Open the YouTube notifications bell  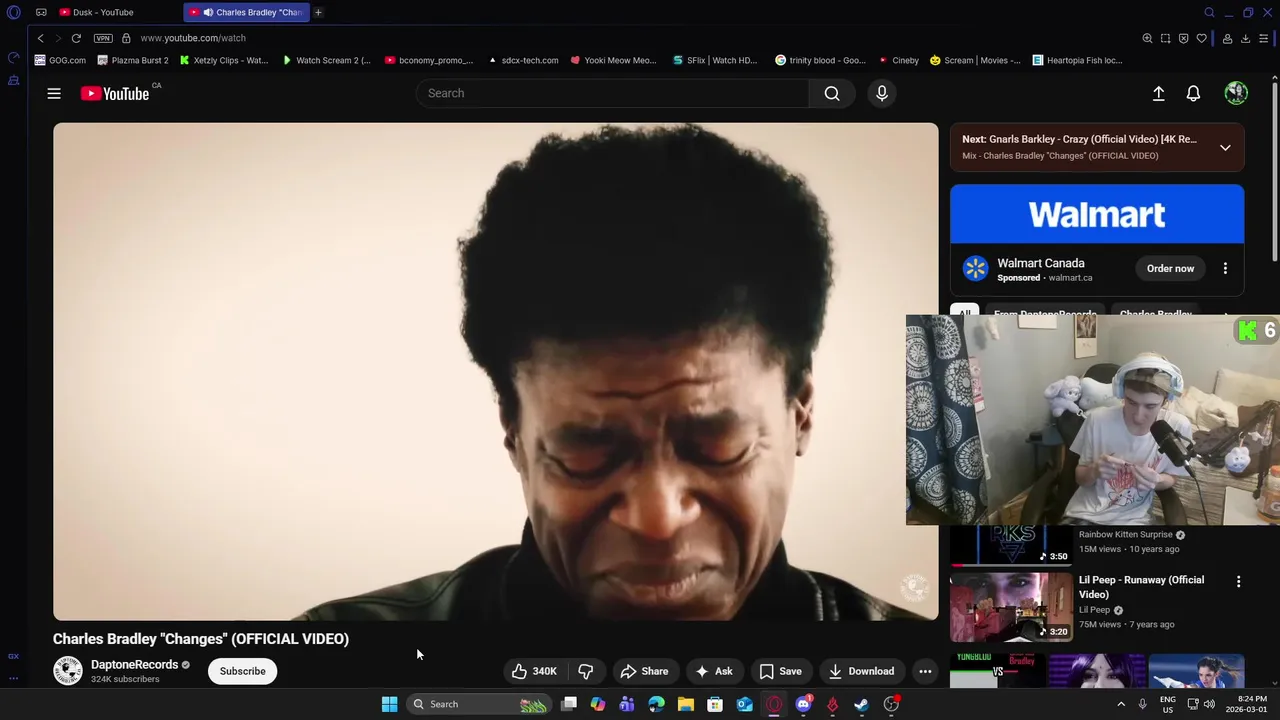1193,93
